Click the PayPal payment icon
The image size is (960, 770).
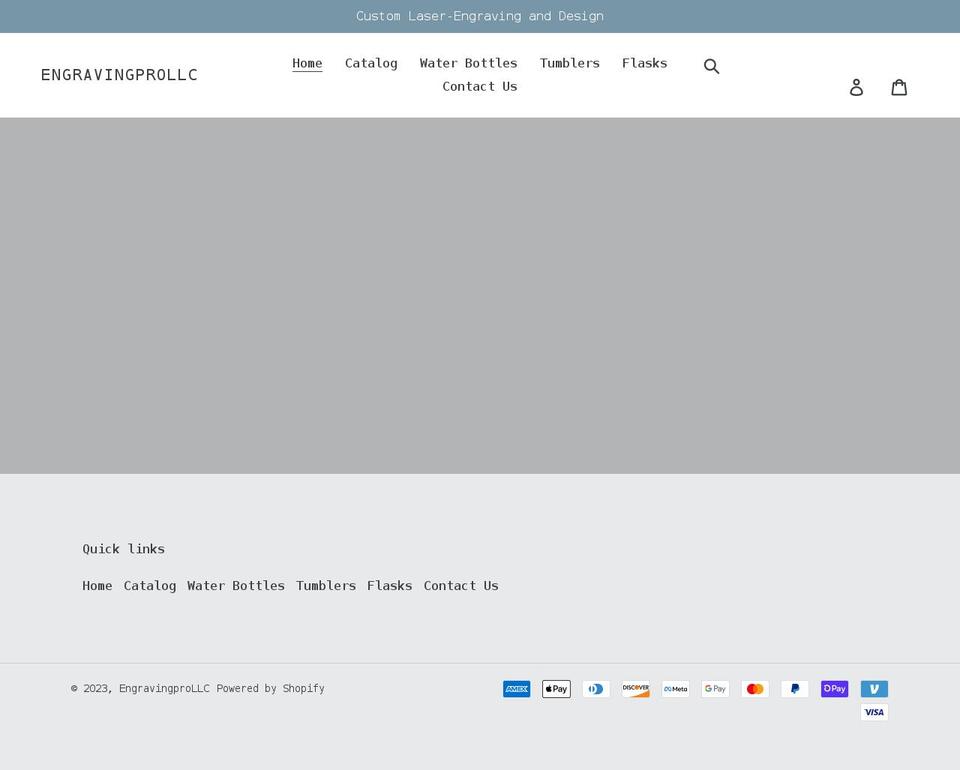pyautogui.click(x=795, y=689)
